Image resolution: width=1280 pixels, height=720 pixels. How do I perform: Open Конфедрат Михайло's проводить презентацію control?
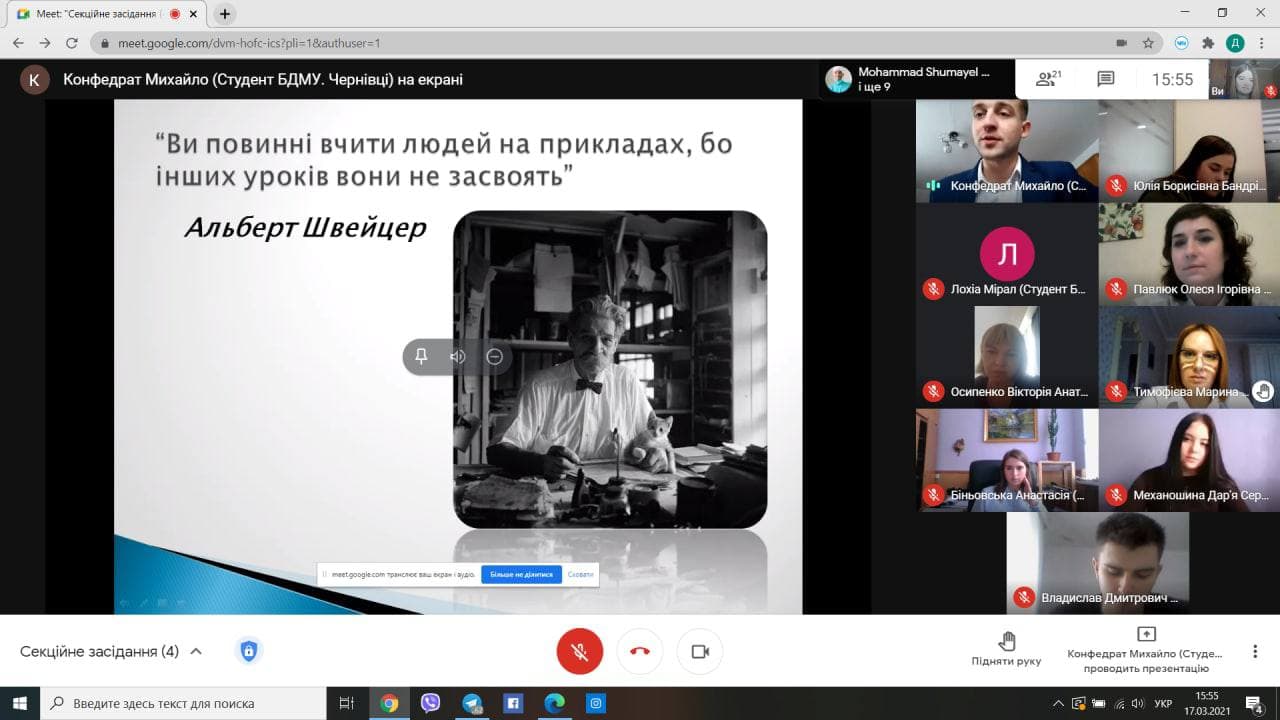click(x=1146, y=651)
